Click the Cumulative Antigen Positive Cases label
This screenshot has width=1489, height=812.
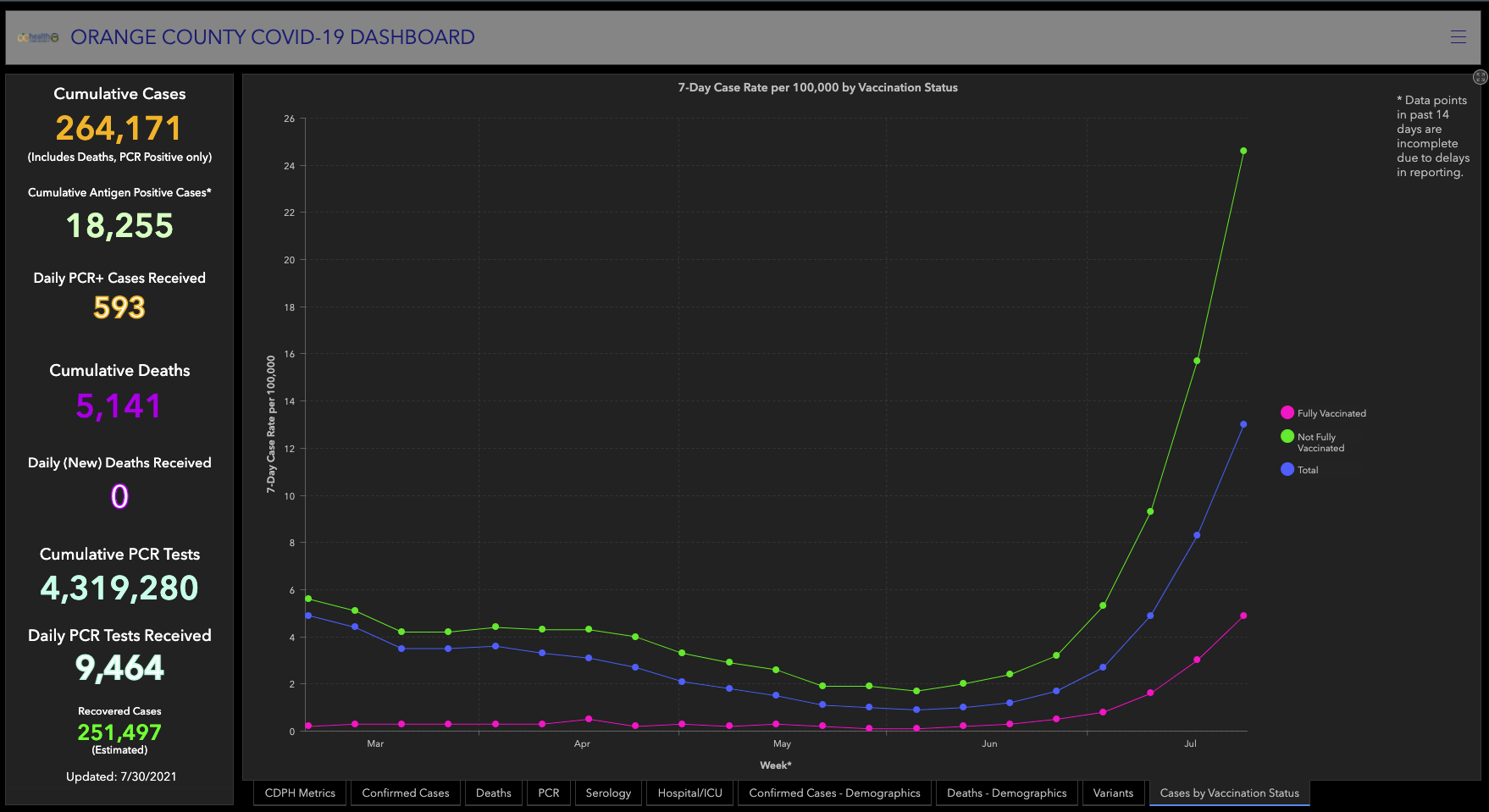(119, 193)
